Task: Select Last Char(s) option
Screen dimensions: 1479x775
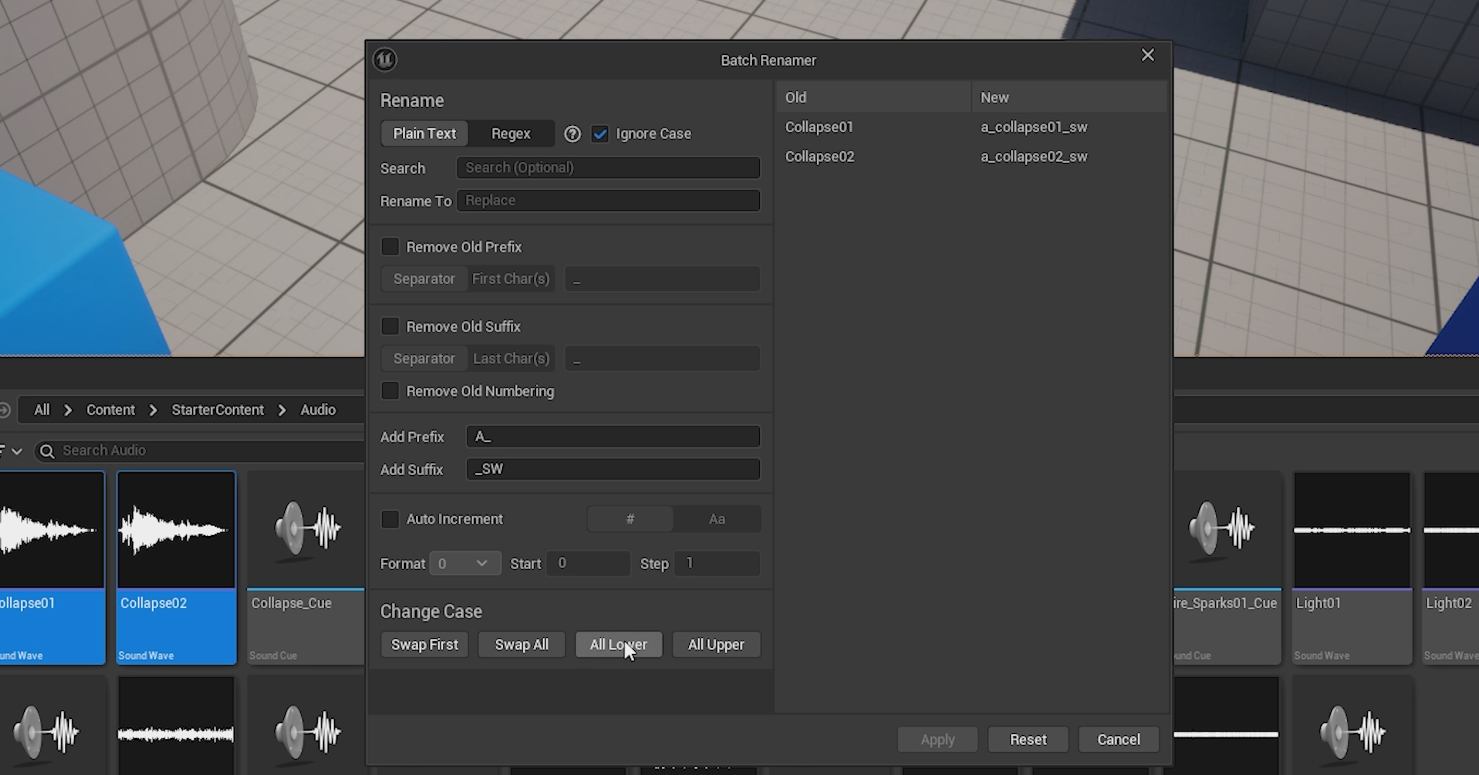Action: pyautogui.click(x=511, y=359)
